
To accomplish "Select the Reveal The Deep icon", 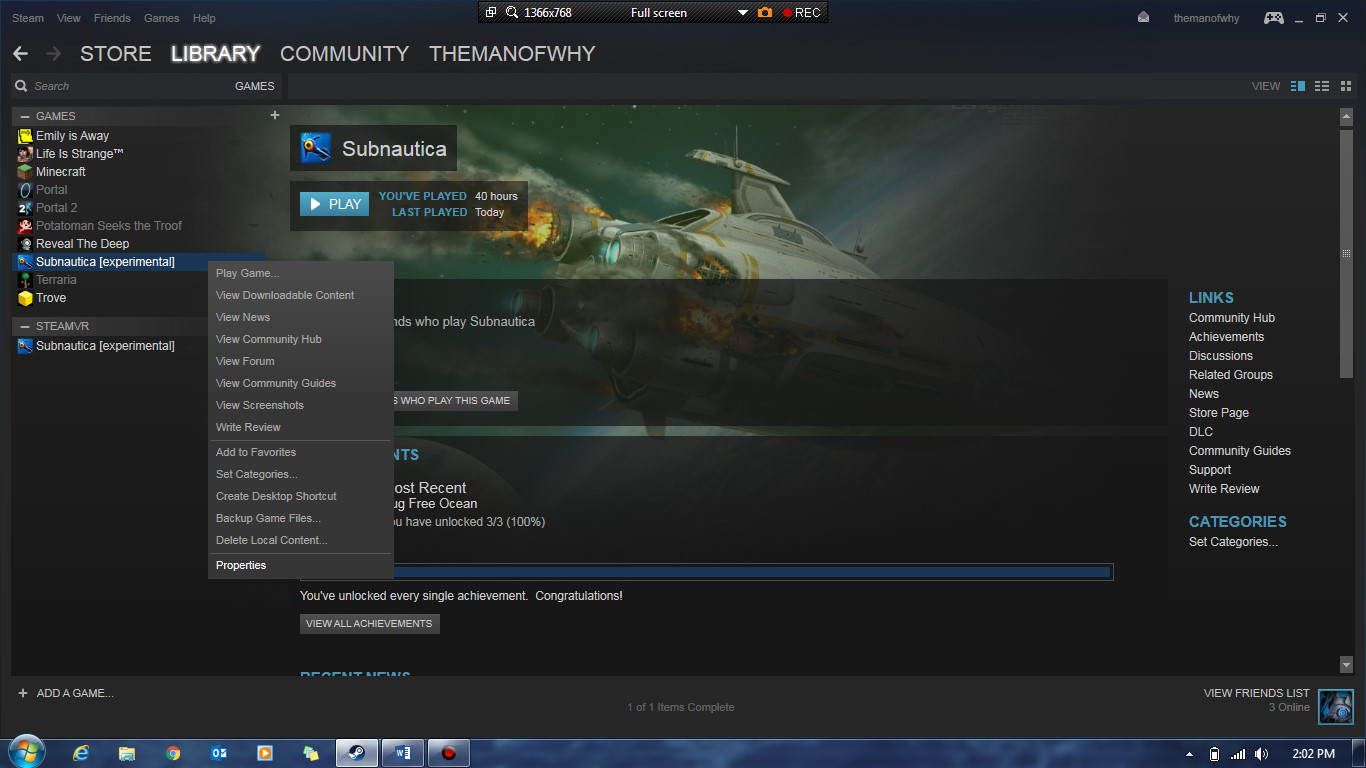I will [x=25, y=244].
